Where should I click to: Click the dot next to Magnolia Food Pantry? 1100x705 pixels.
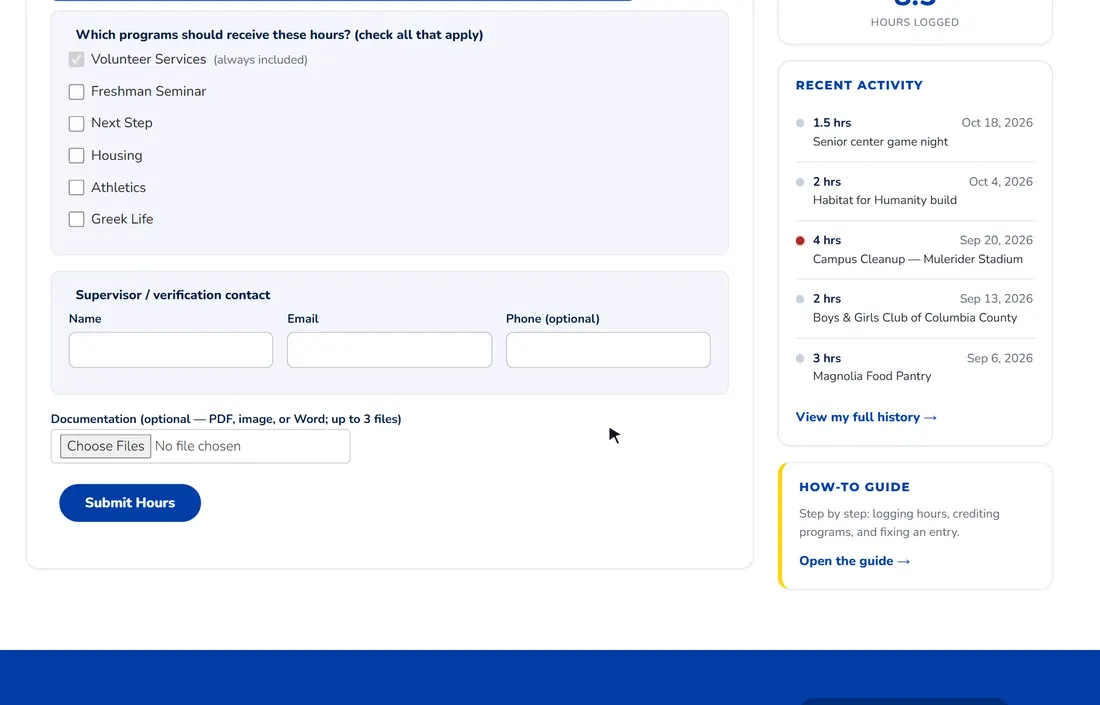pyautogui.click(x=800, y=358)
